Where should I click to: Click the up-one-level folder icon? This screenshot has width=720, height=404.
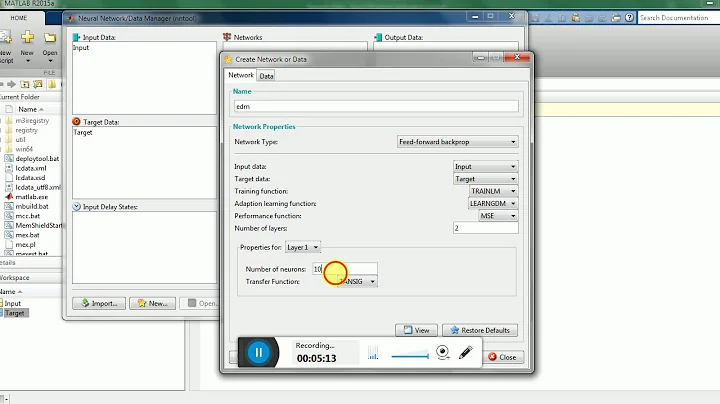tap(25, 84)
